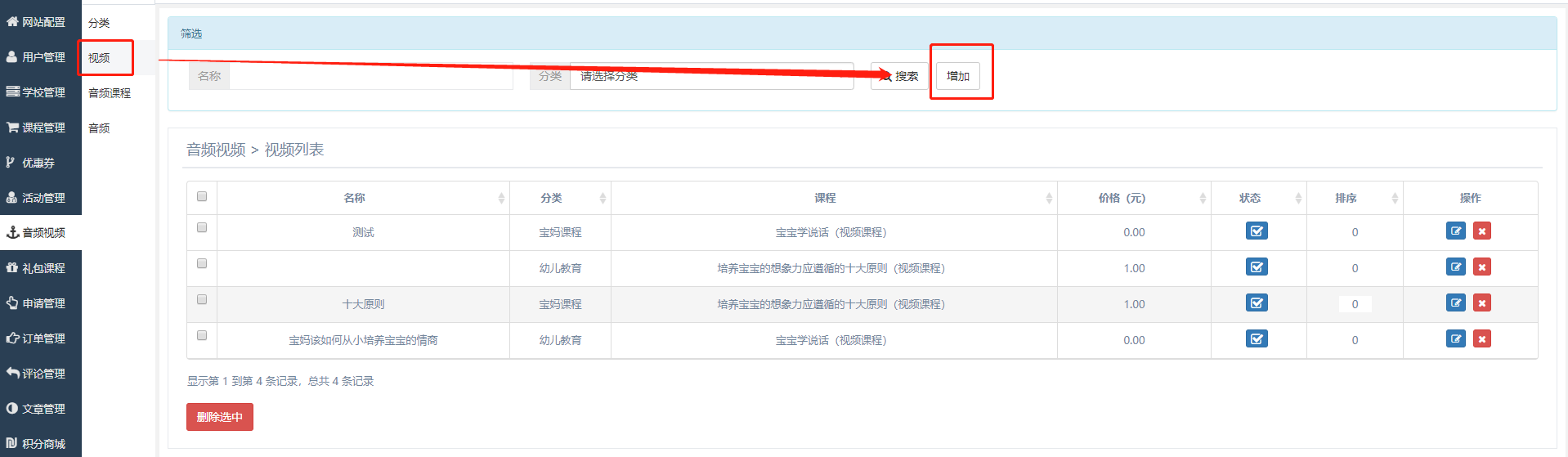Open 订单管理 in the sidebar
Image resolution: width=1568 pixels, height=457 pixels.
tap(41, 338)
